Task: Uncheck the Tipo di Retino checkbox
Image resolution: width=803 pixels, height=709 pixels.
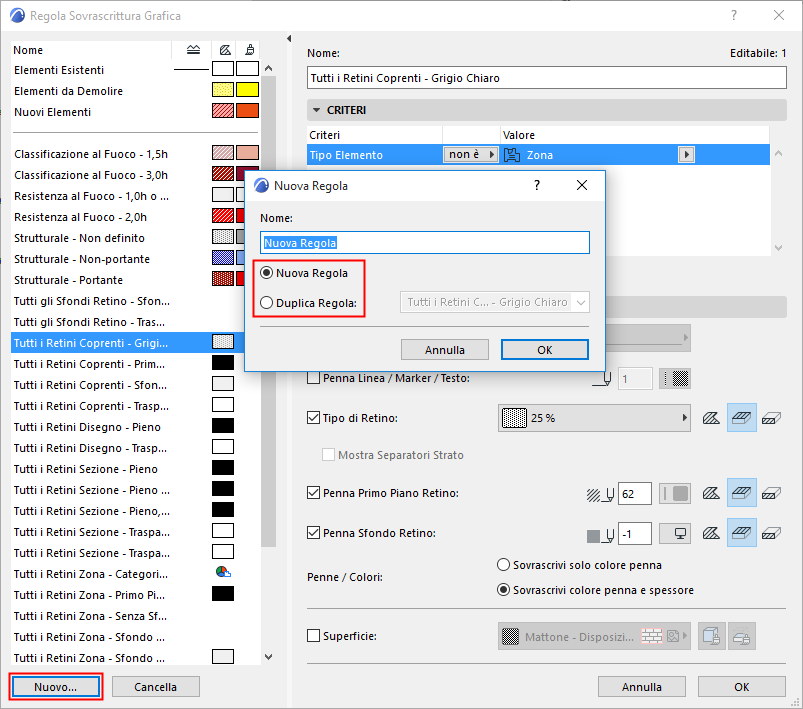Action: [313, 418]
